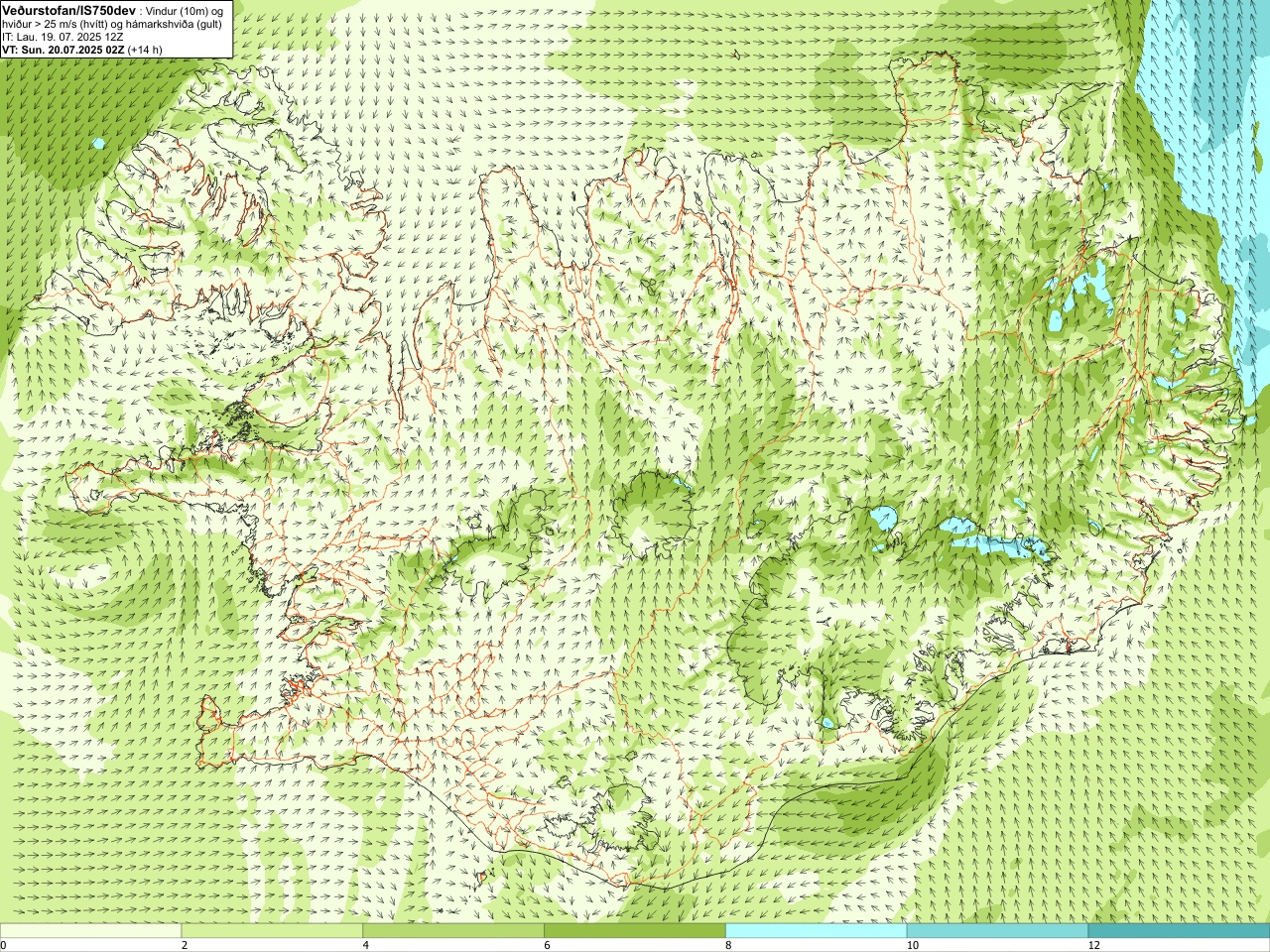Click the legend scale label '0'

click(x=4, y=945)
